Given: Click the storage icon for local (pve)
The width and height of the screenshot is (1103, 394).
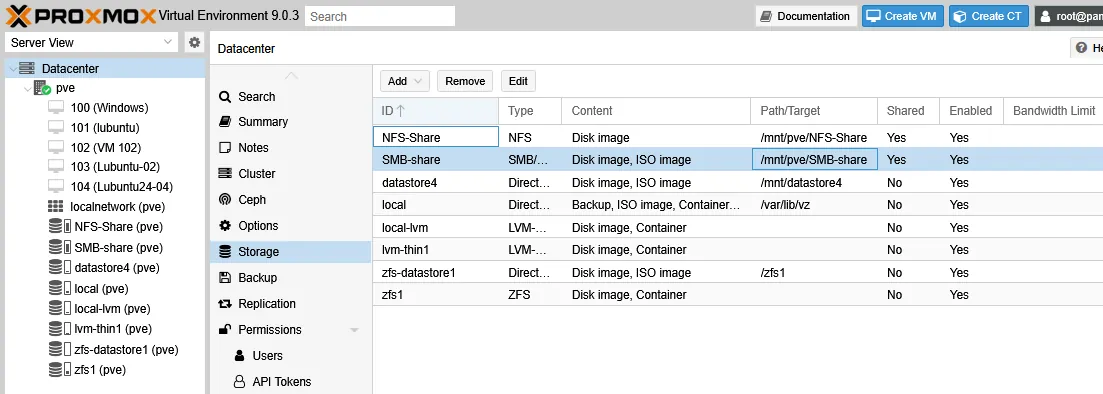Looking at the screenshot, I should (x=59, y=288).
